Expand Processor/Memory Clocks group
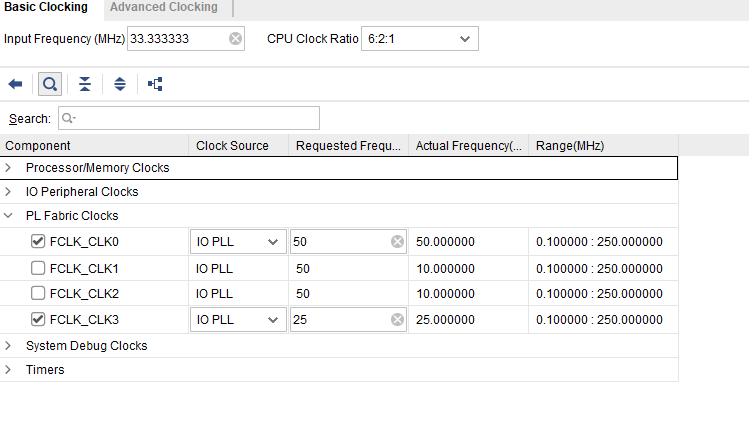This screenshot has width=749, height=429. pyautogui.click(x=8, y=168)
